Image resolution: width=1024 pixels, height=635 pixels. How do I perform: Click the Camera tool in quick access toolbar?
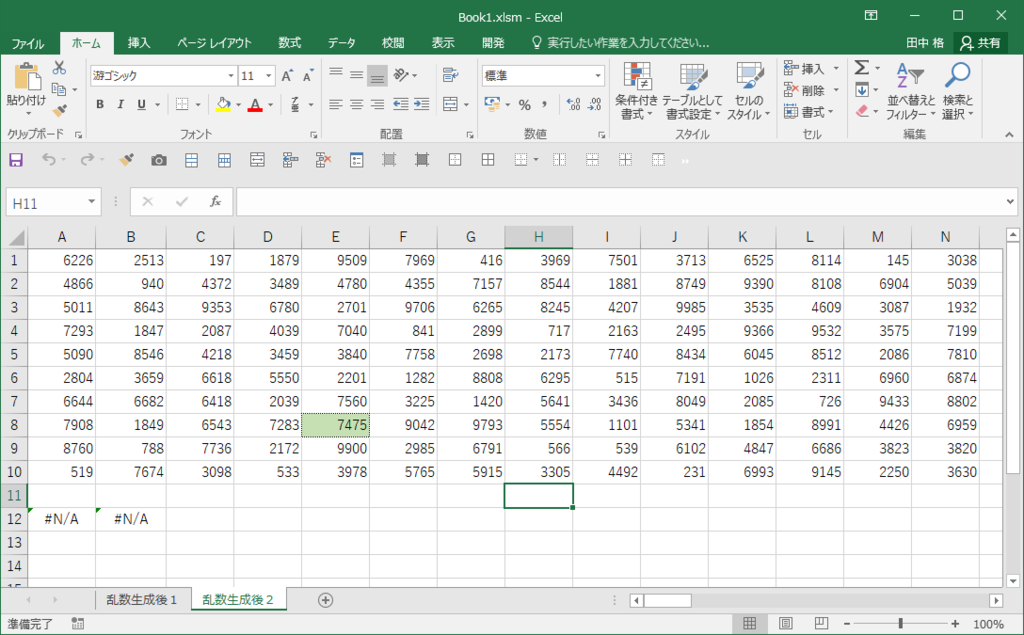(159, 160)
